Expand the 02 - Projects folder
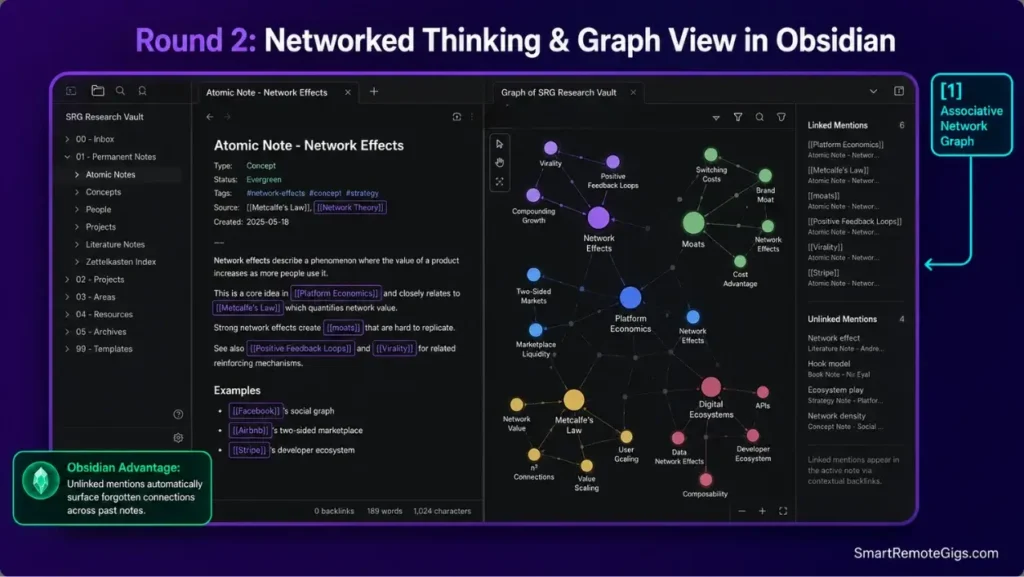The height and width of the screenshot is (577, 1024). coord(67,279)
